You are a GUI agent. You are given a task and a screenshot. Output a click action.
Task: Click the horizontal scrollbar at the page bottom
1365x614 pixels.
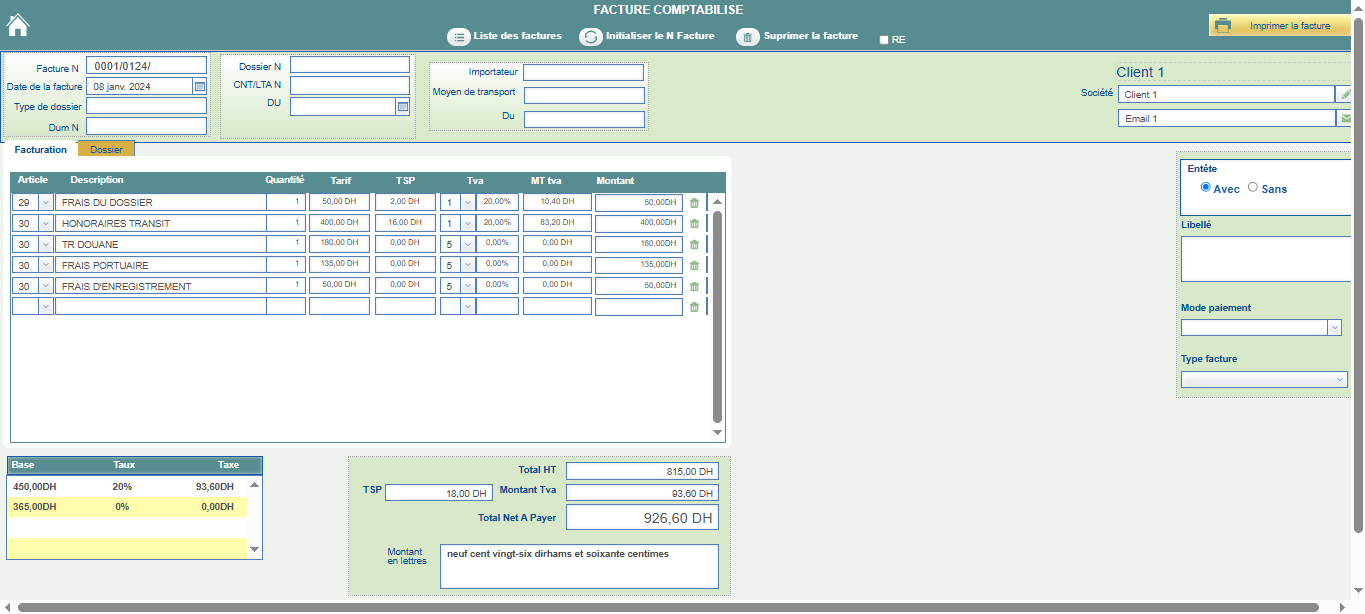pos(670,607)
